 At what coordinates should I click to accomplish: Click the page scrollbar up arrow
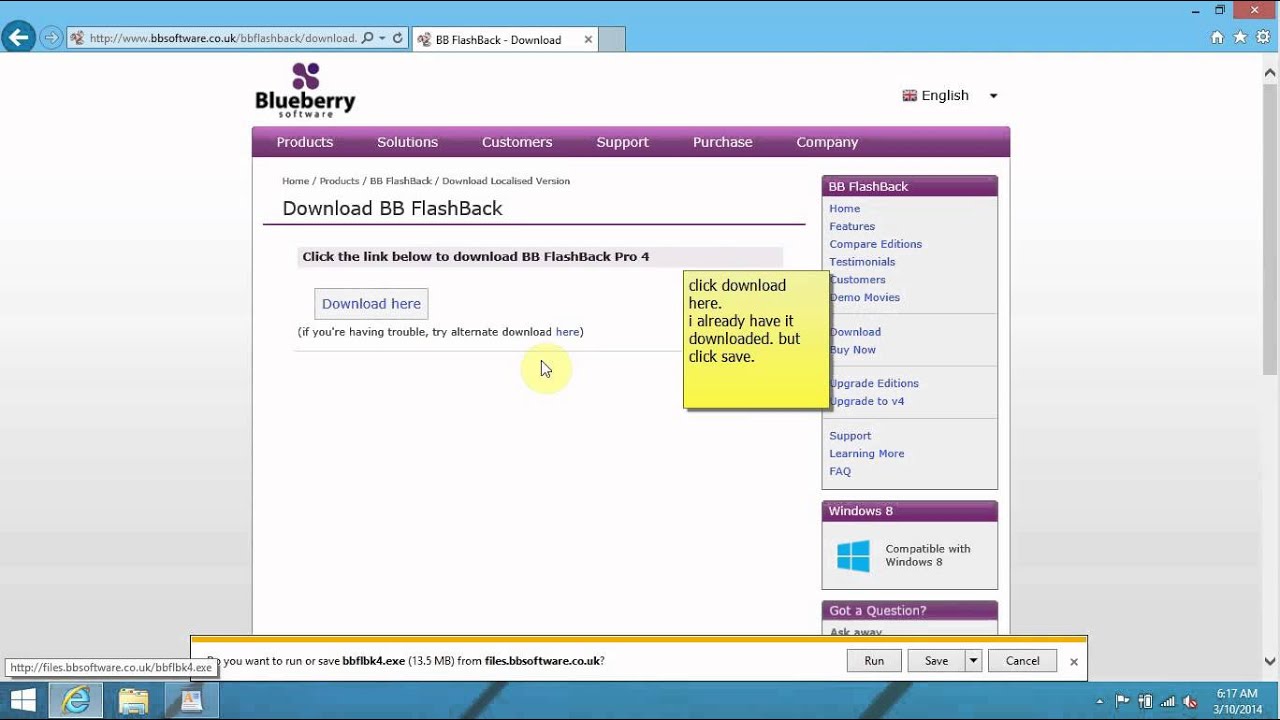pos(1270,71)
